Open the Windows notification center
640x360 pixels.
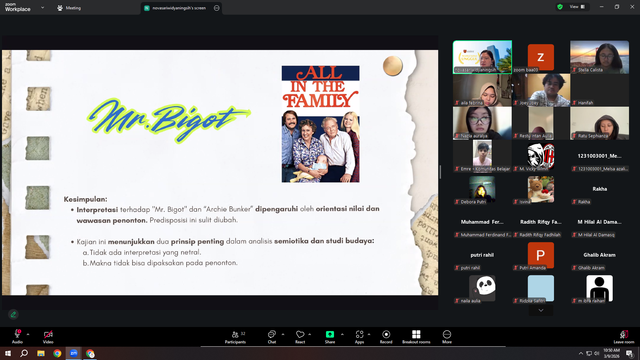tap(630, 353)
